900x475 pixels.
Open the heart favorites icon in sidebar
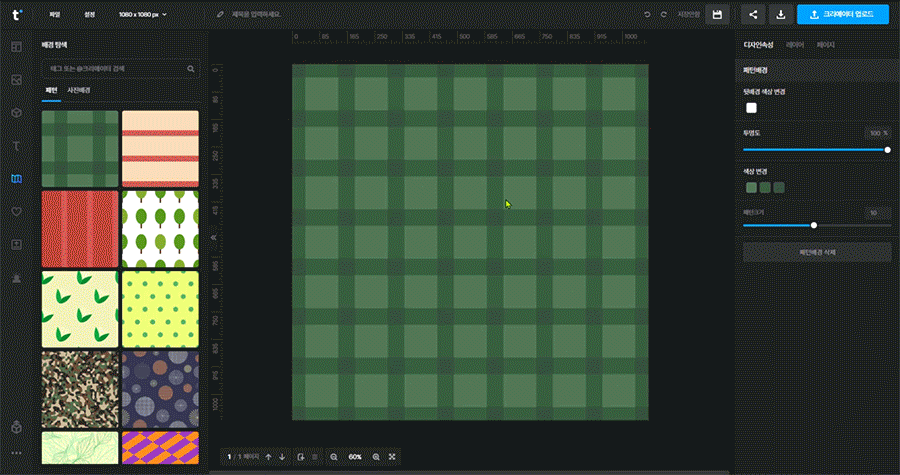point(16,212)
